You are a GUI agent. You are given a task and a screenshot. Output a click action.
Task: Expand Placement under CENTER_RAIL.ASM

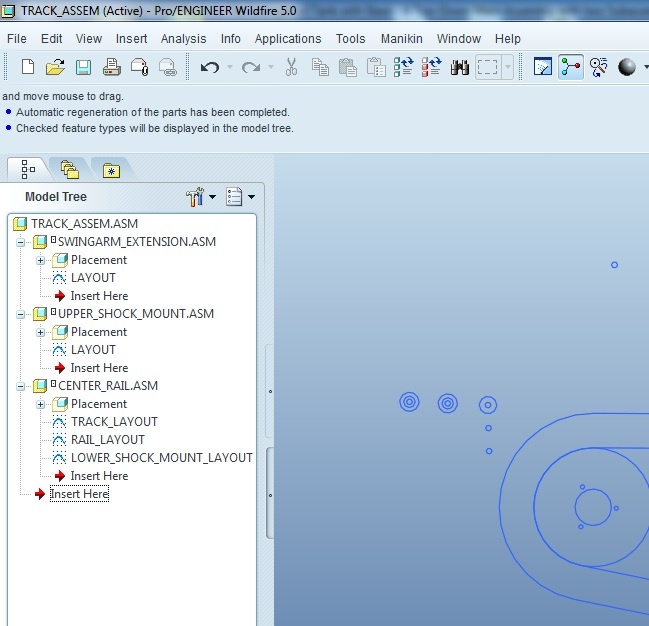(x=41, y=404)
